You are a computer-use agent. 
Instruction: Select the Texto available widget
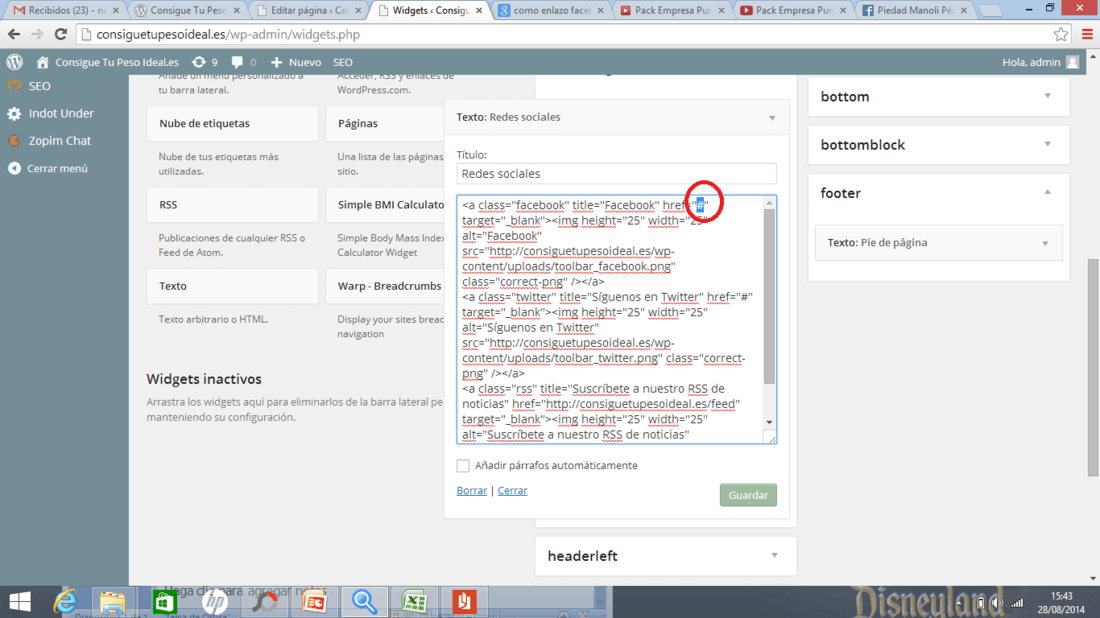click(x=232, y=286)
